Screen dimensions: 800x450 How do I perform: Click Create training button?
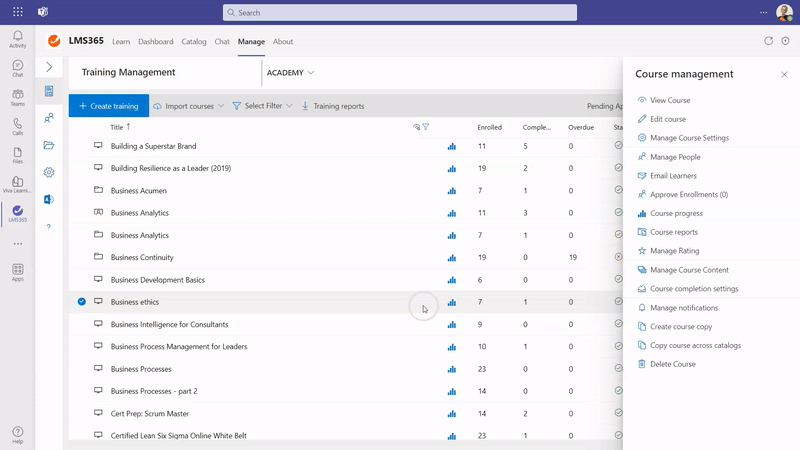(x=109, y=106)
